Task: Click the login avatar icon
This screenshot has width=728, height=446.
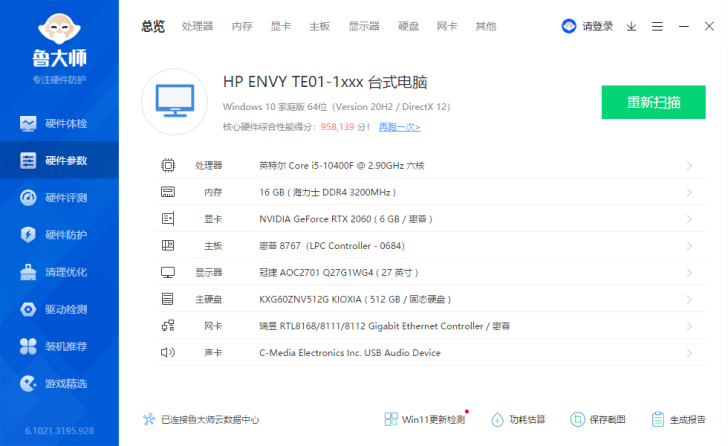Action: pyautogui.click(x=569, y=26)
